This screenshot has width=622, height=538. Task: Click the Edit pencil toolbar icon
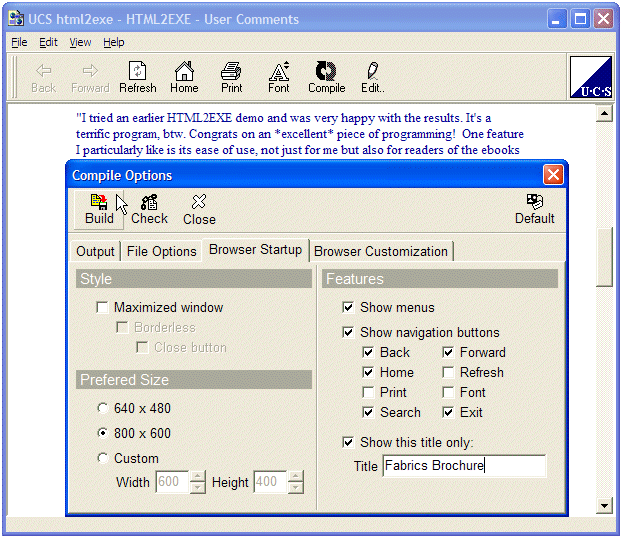(x=372, y=71)
